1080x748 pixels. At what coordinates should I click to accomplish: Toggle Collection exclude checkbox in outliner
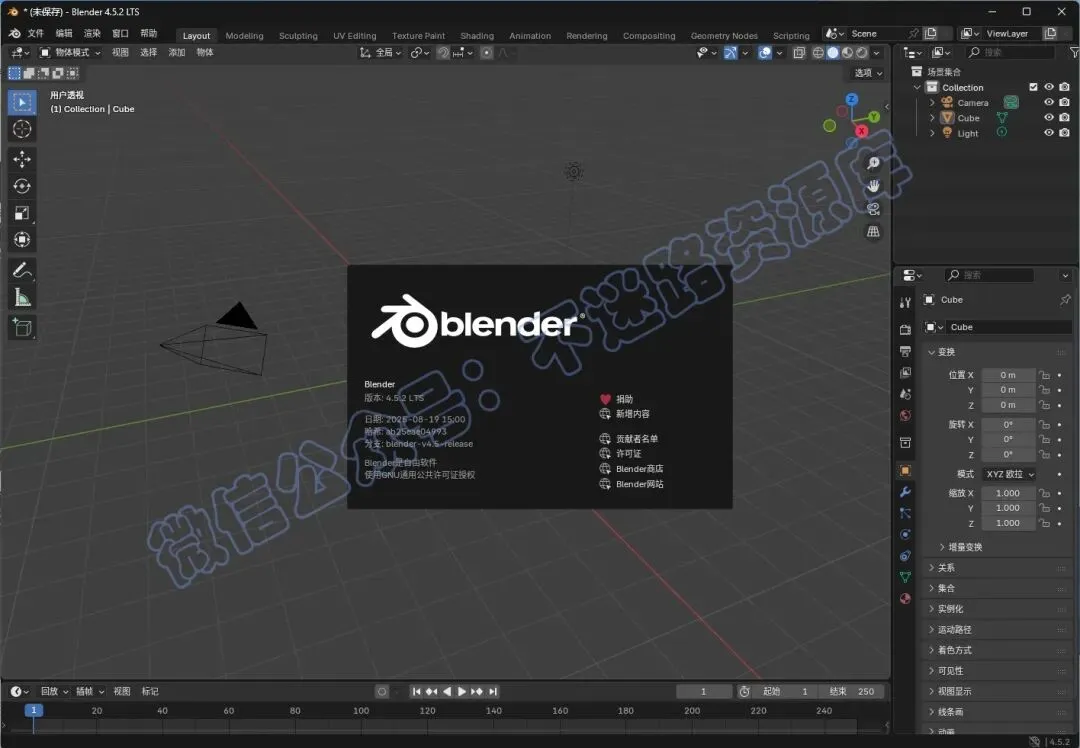1033,87
